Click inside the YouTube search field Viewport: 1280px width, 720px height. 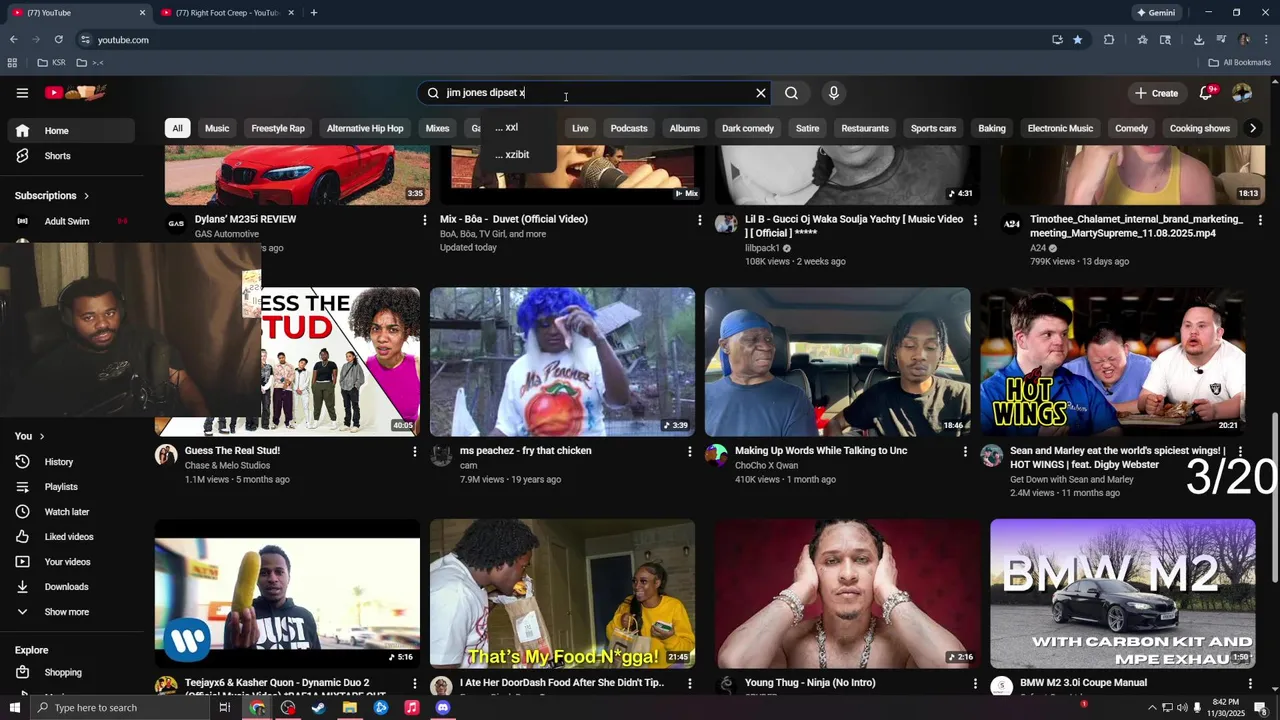point(595,93)
